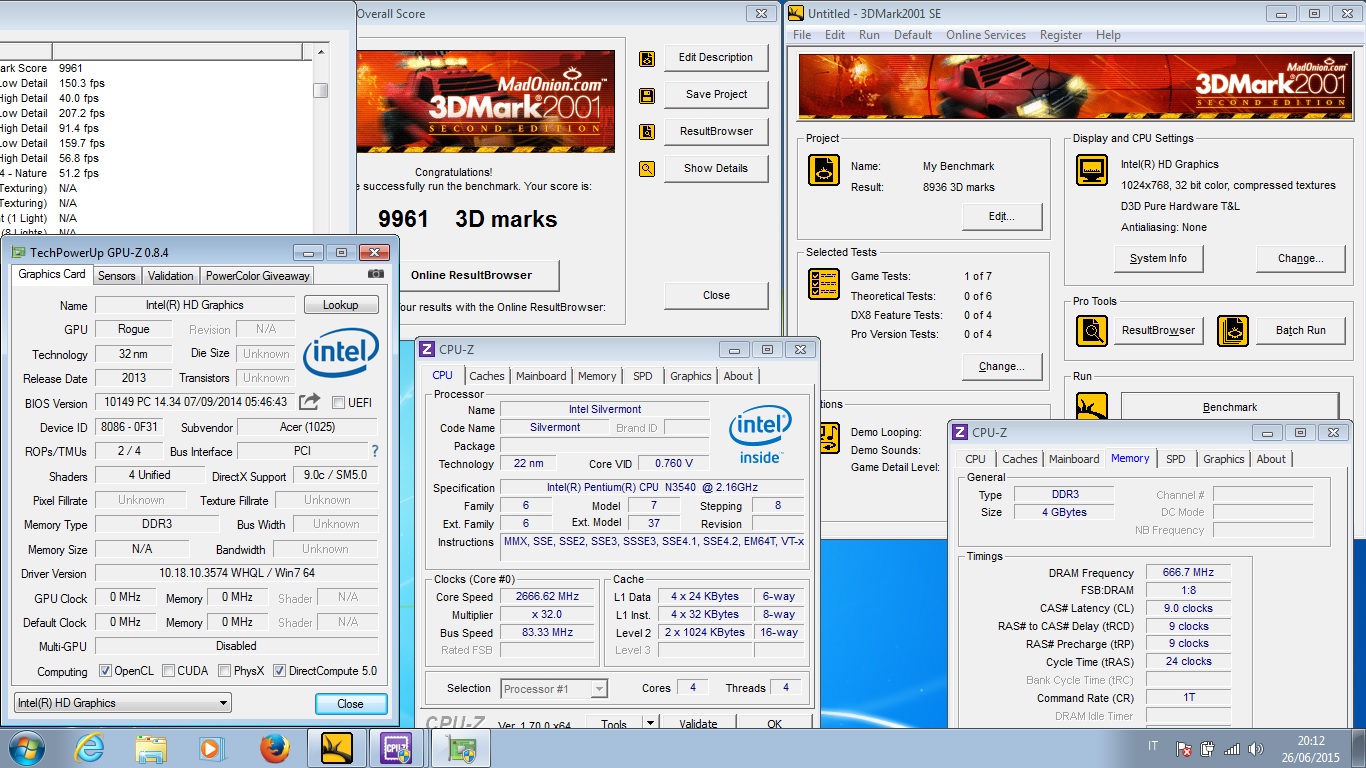
Task: Click the Bus Interface question mark icon
Action: [375, 451]
